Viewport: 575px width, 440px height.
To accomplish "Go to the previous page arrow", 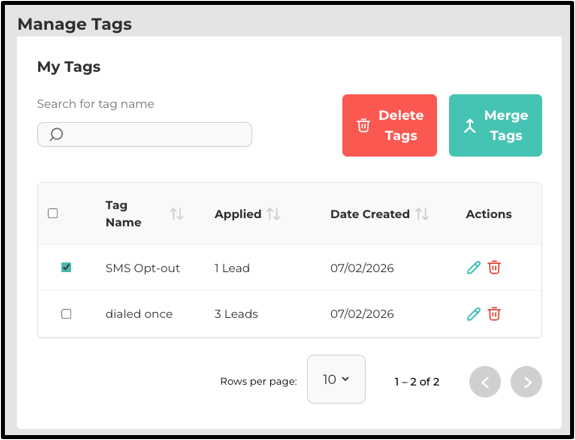I will [x=485, y=382].
